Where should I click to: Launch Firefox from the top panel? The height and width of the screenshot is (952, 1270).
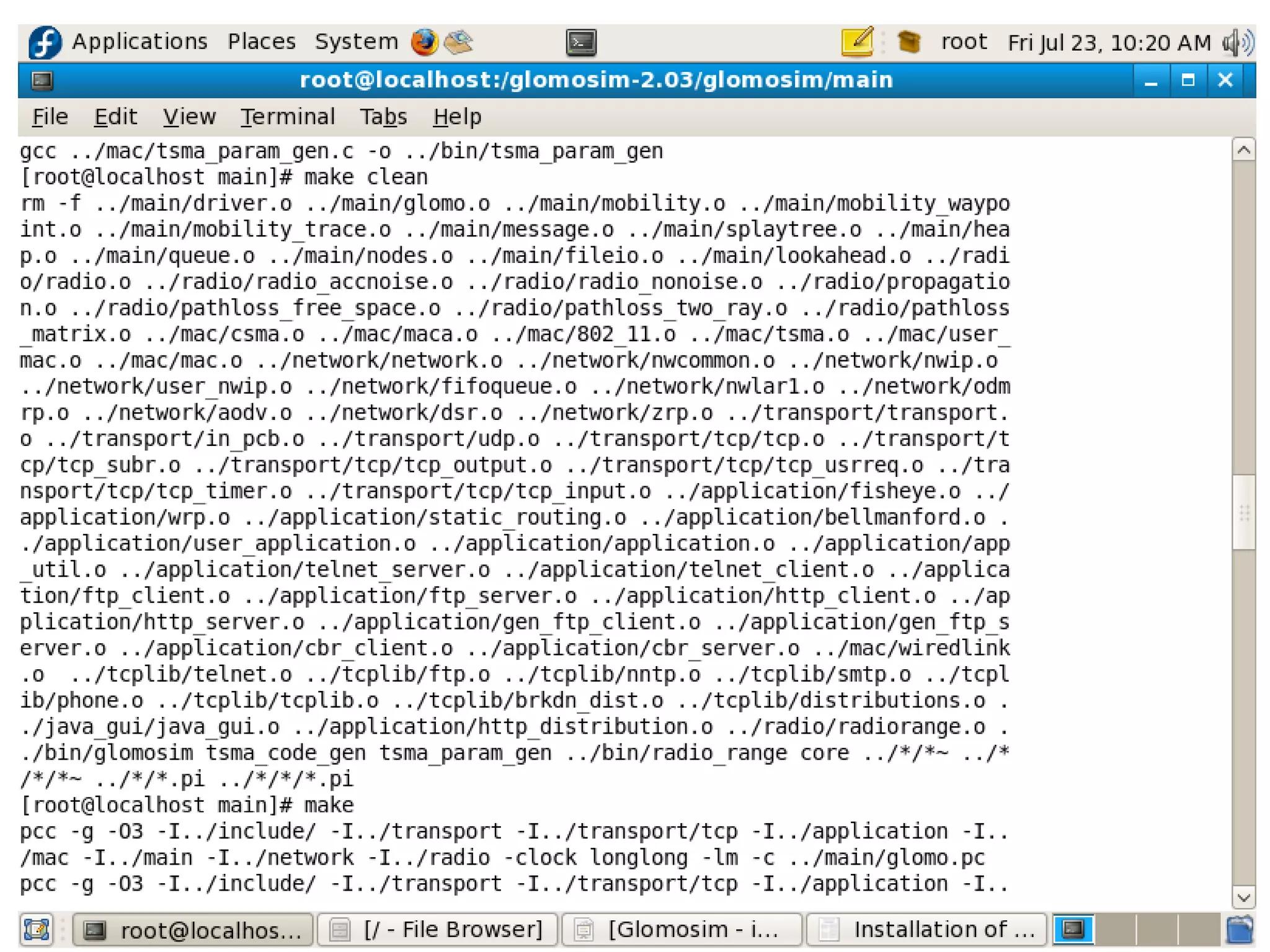424,42
